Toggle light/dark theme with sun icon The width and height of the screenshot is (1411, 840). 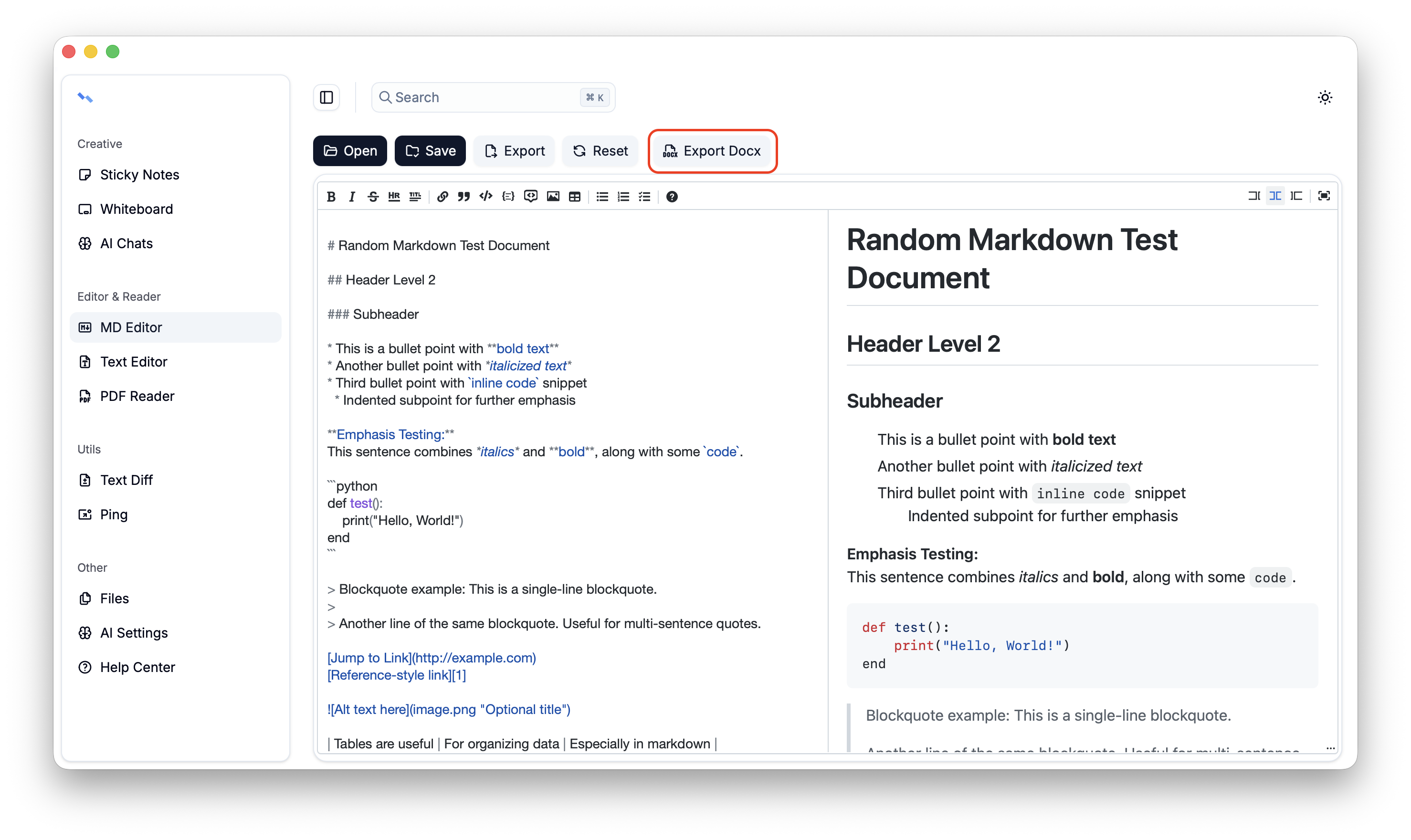pyautogui.click(x=1325, y=97)
